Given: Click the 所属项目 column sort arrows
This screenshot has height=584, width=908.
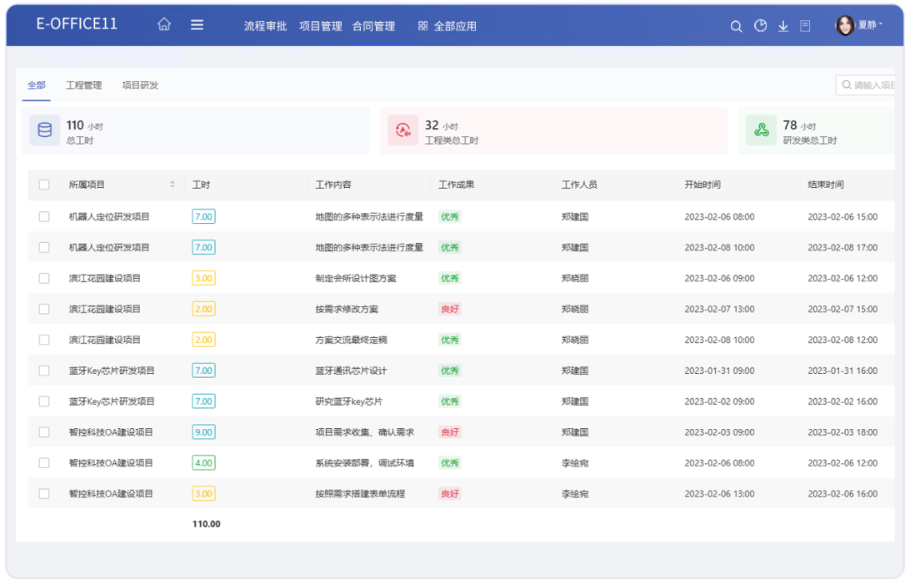Looking at the screenshot, I should (x=172, y=185).
